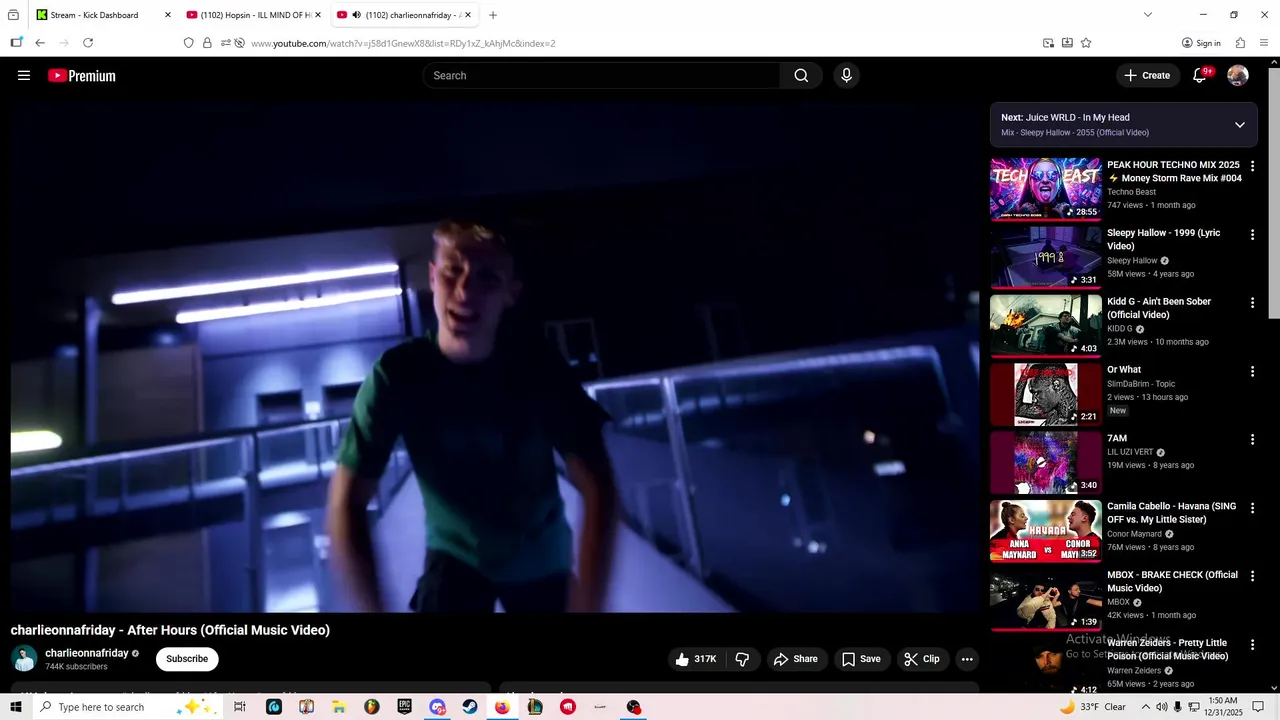The height and width of the screenshot is (720, 1280).
Task: Open Epic Games launcher in the taskbar
Action: pyautogui.click(x=404, y=707)
